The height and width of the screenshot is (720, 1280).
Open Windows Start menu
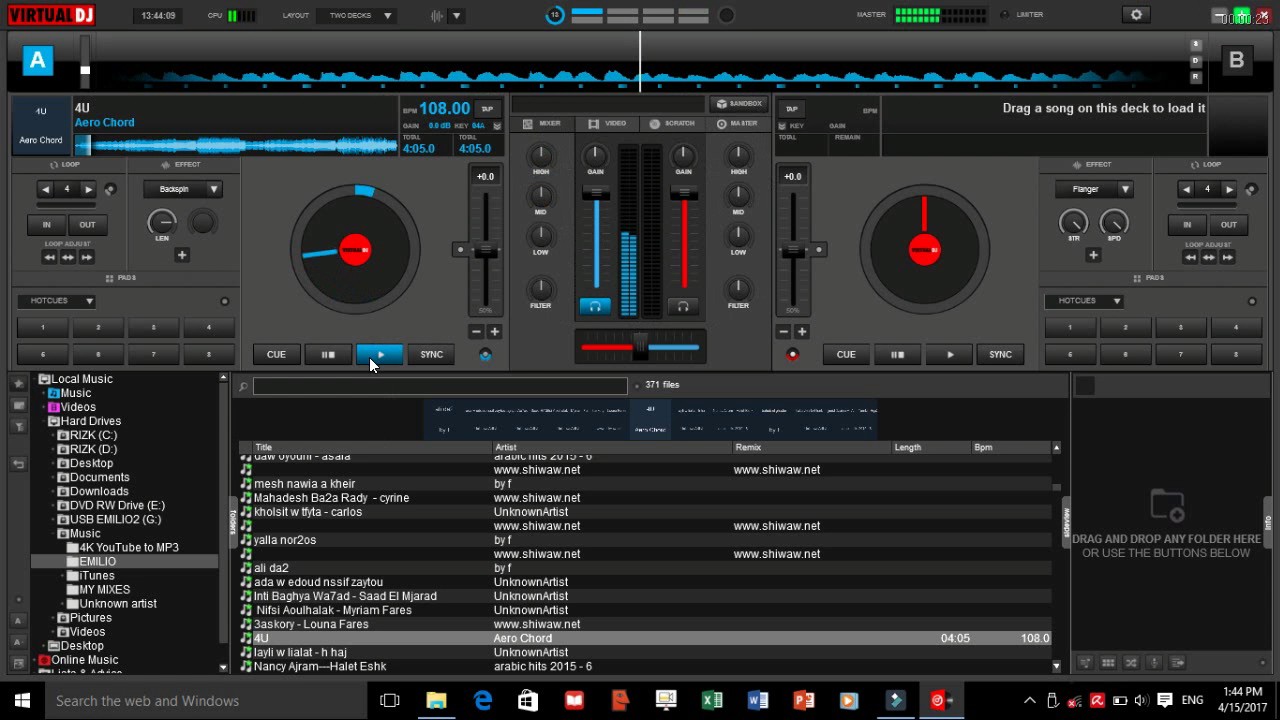pos(22,700)
